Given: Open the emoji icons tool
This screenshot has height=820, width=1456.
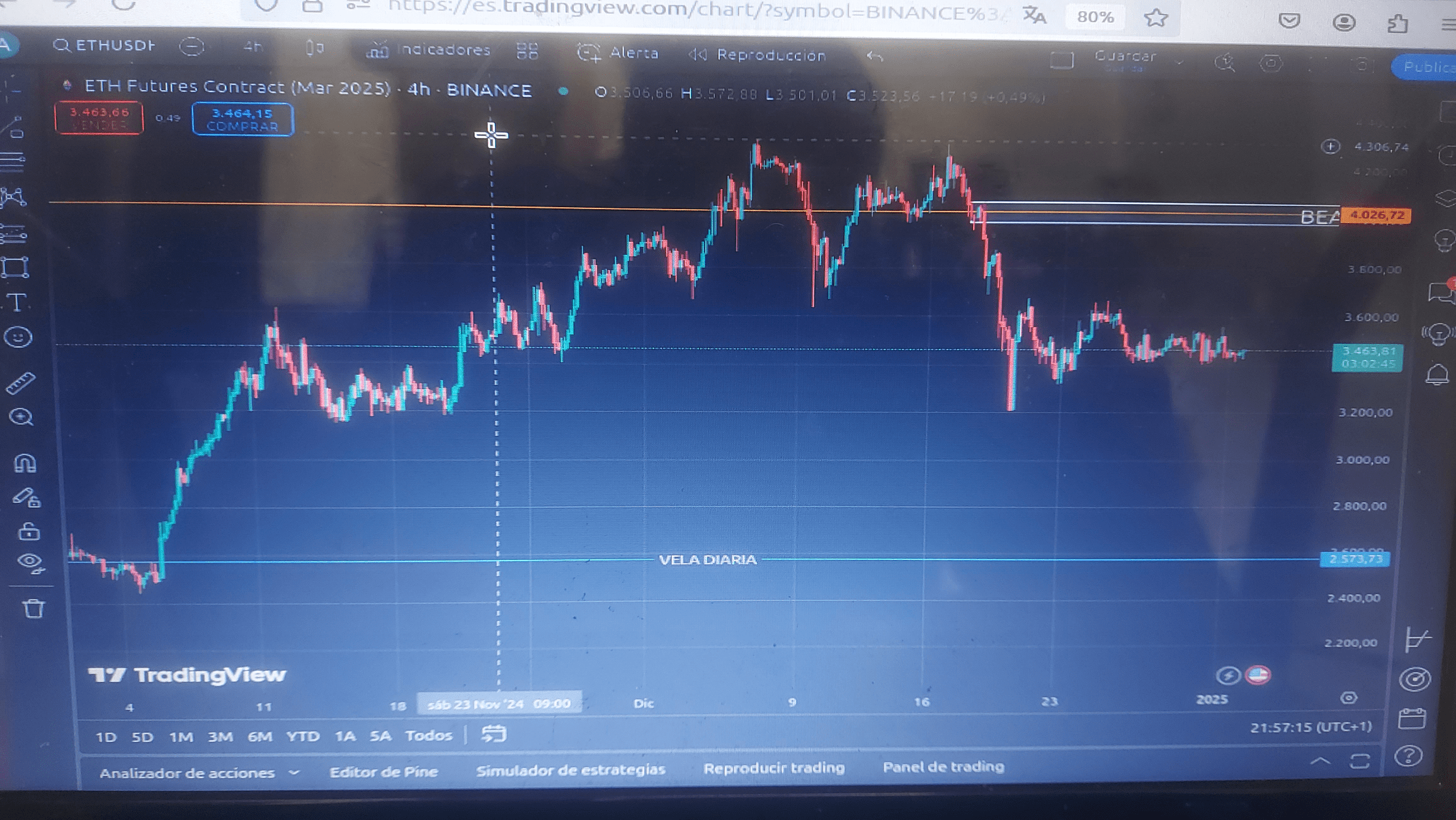Looking at the screenshot, I should pyautogui.click(x=18, y=338).
